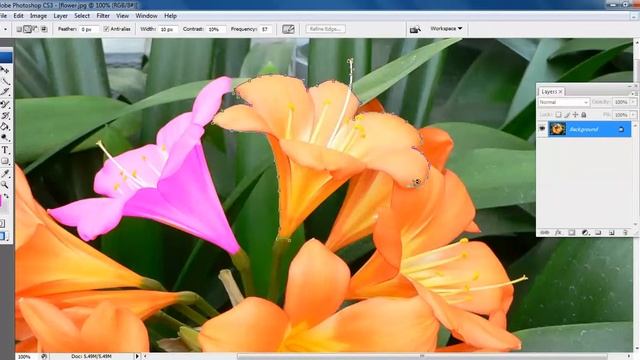The width and height of the screenshot is (640, 360).
Task: Open the Workspace dropdown
Action: (446, 29)
